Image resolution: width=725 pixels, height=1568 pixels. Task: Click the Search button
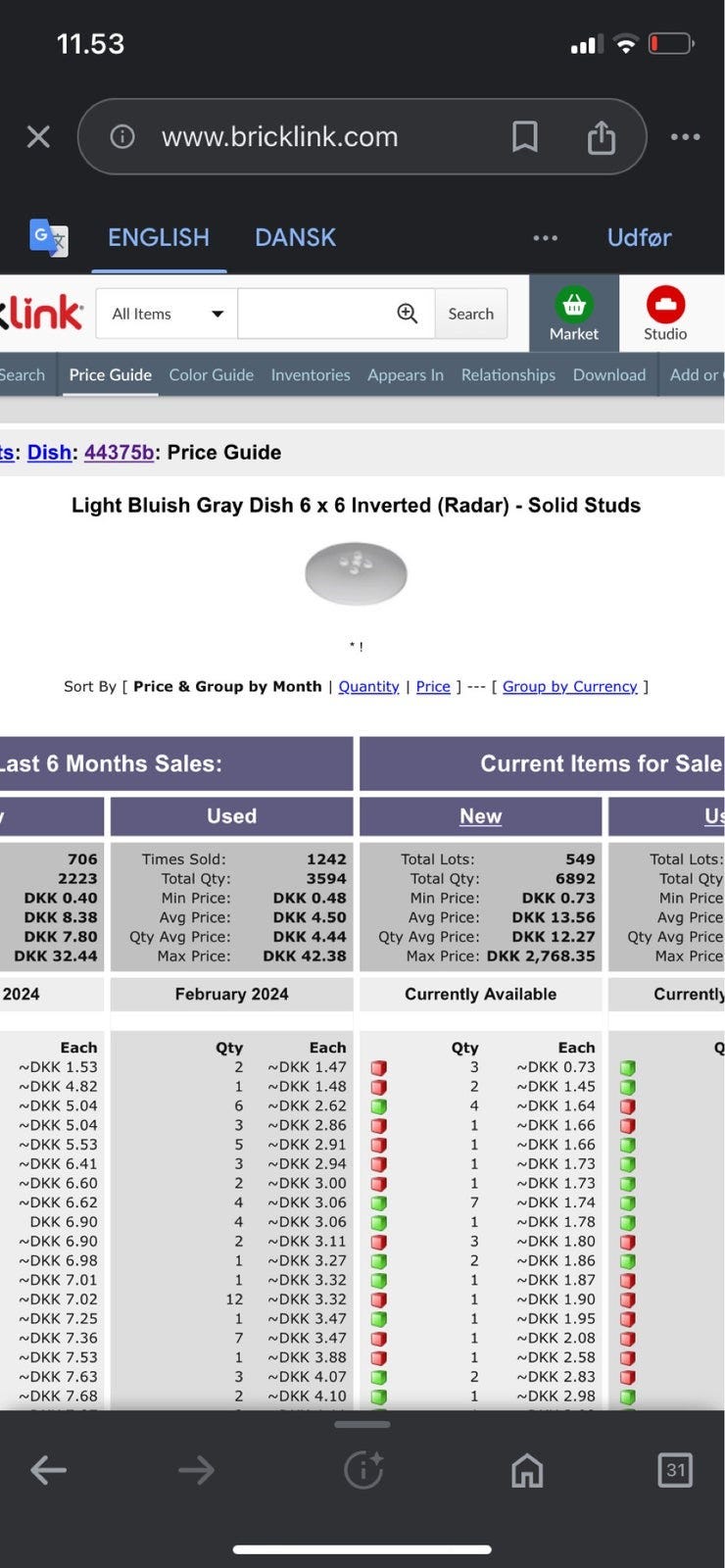[x=470, y=314]
